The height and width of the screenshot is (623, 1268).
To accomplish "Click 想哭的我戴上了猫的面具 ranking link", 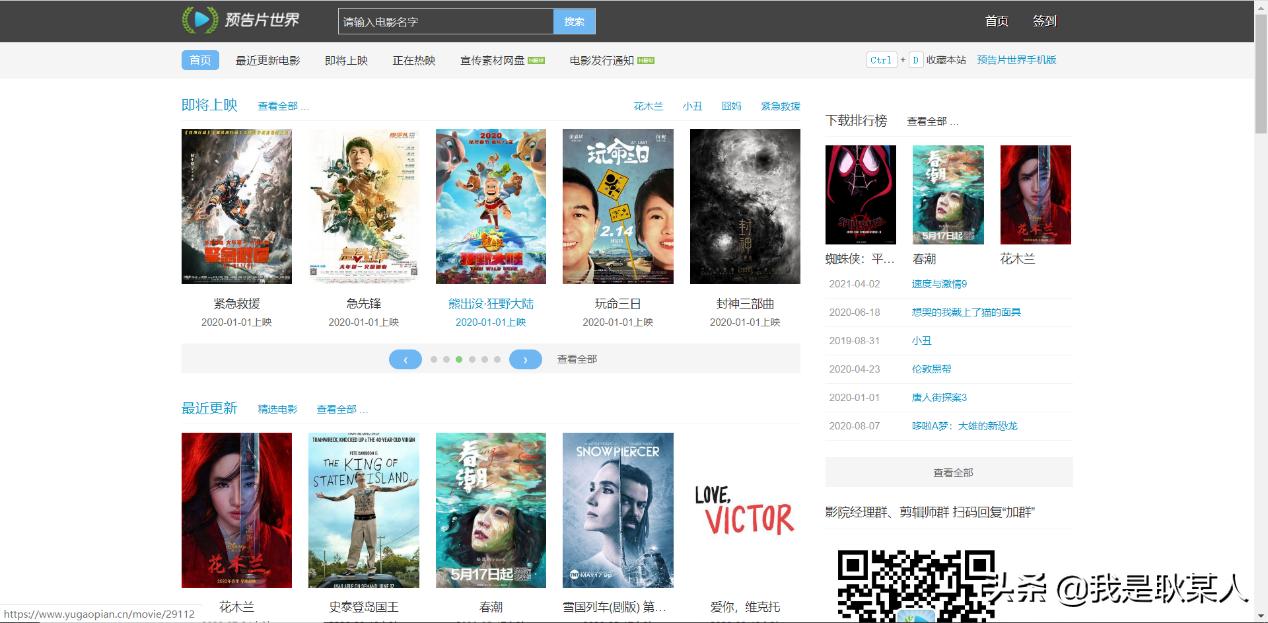I will point(966,312).
